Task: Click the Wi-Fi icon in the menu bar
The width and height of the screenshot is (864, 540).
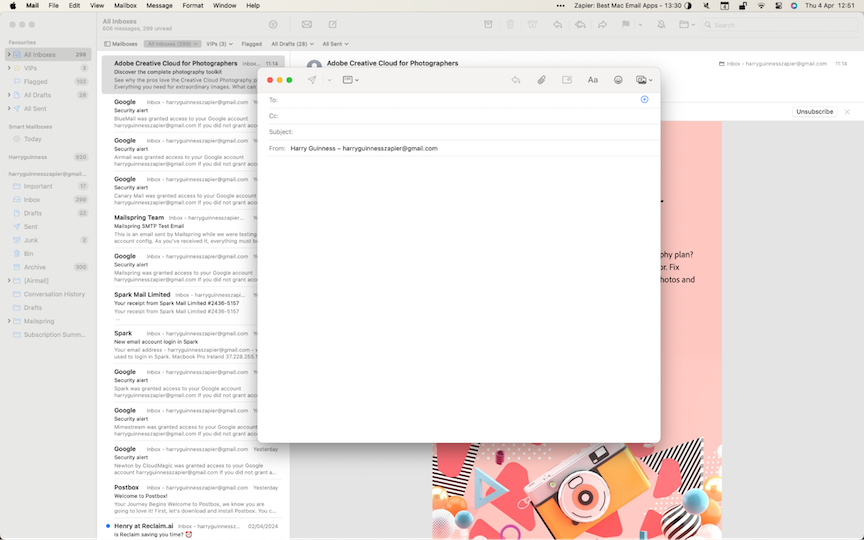Action: tap(761, 6)
